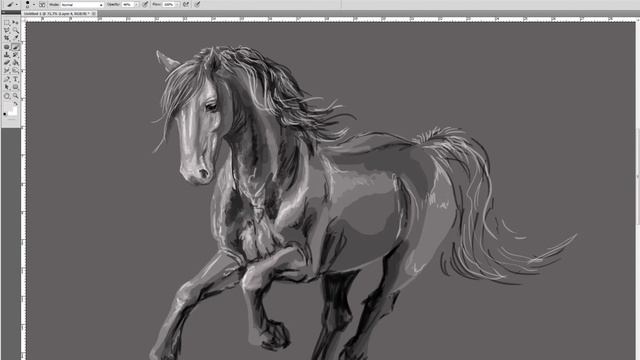This screenshot has height=360, width=640.
Task: Select the Eyedropper tool
Action: 16,37
